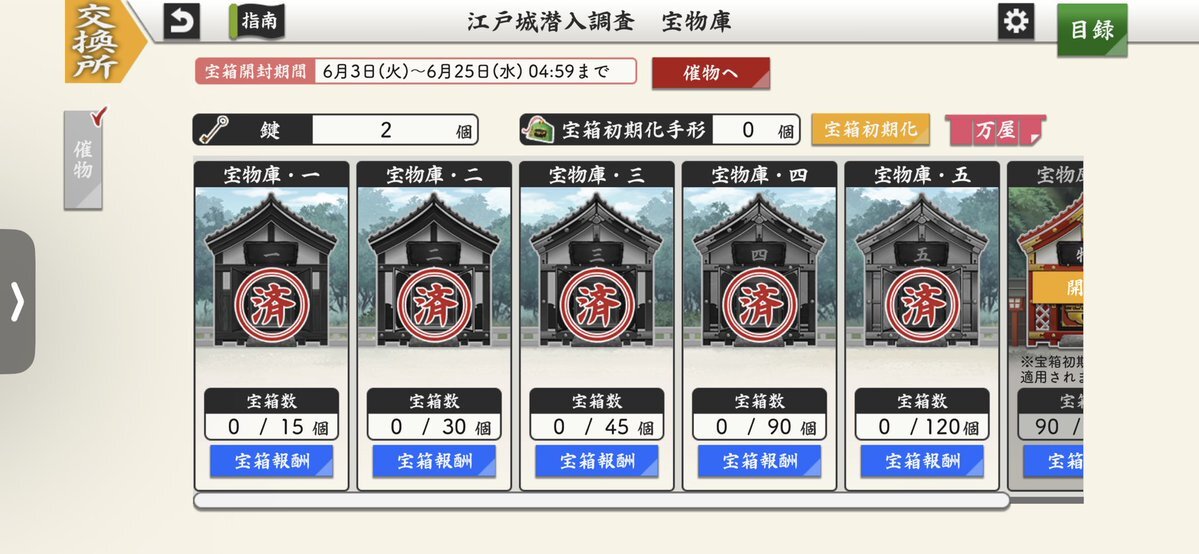View 宝箱報酬 for 宝物庫・二
The width and height of the screenshot is (1199, 554).
tap(434, 461)
